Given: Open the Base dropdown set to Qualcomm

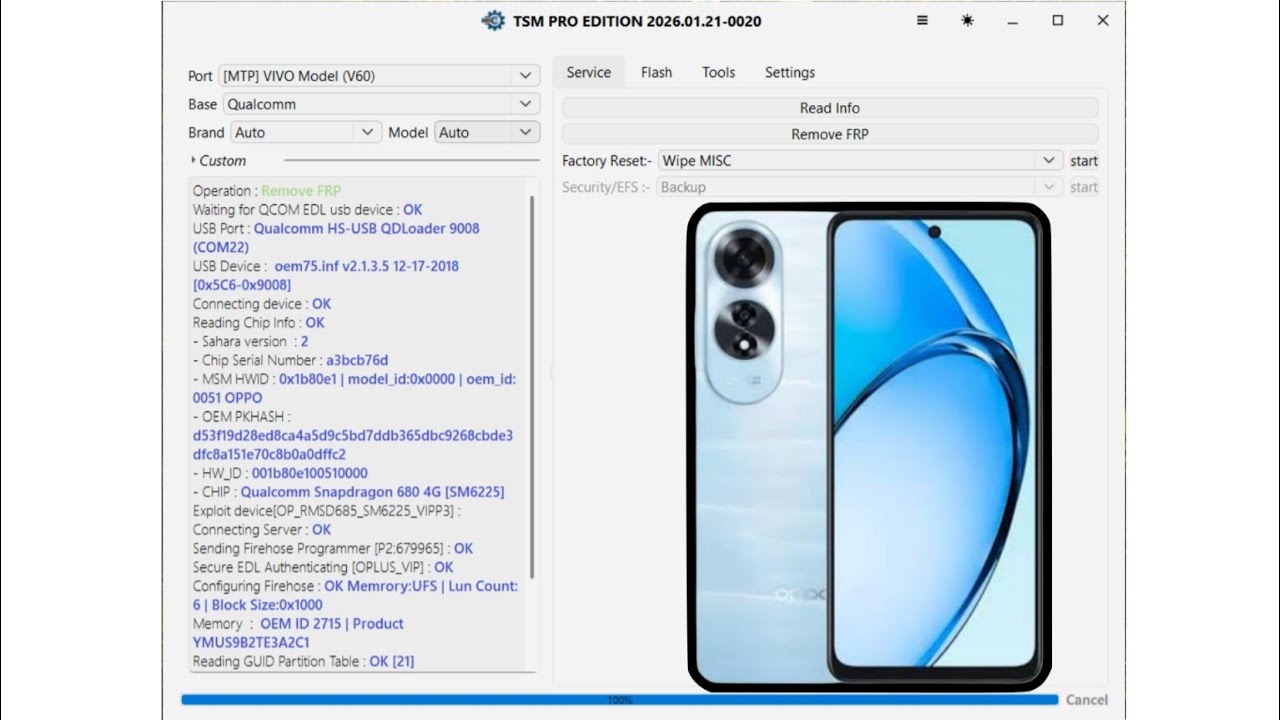Looking at the screenshot, I should (x=381, y=104).
